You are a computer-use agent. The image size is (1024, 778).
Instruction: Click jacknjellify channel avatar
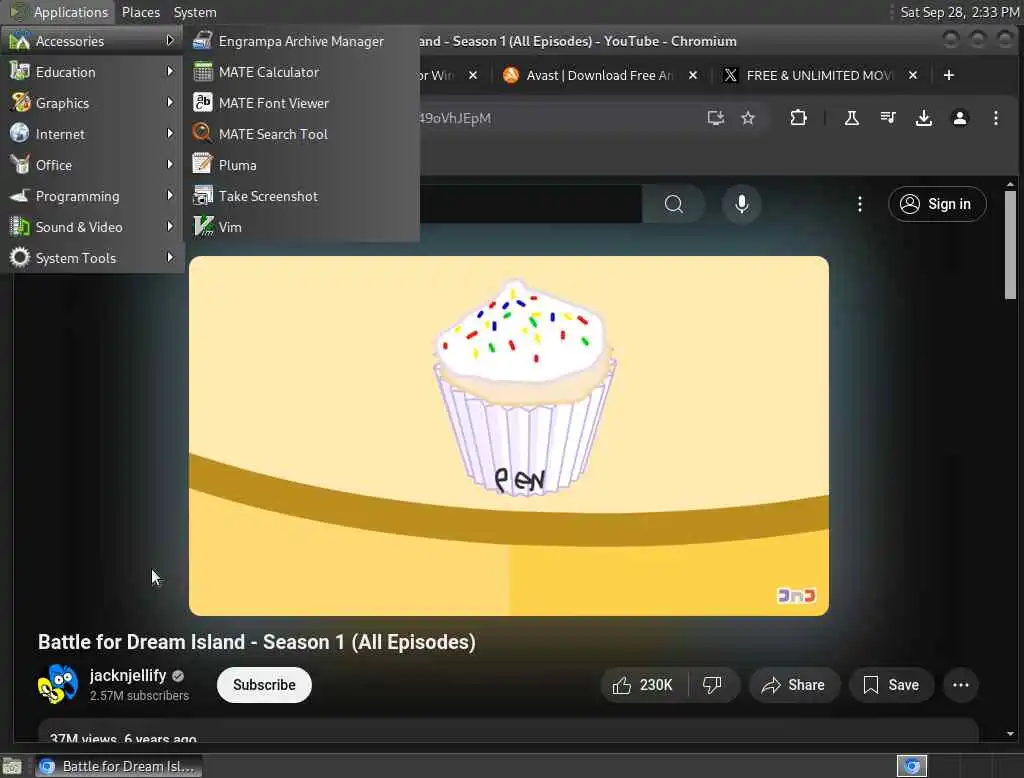pos(57,684)
